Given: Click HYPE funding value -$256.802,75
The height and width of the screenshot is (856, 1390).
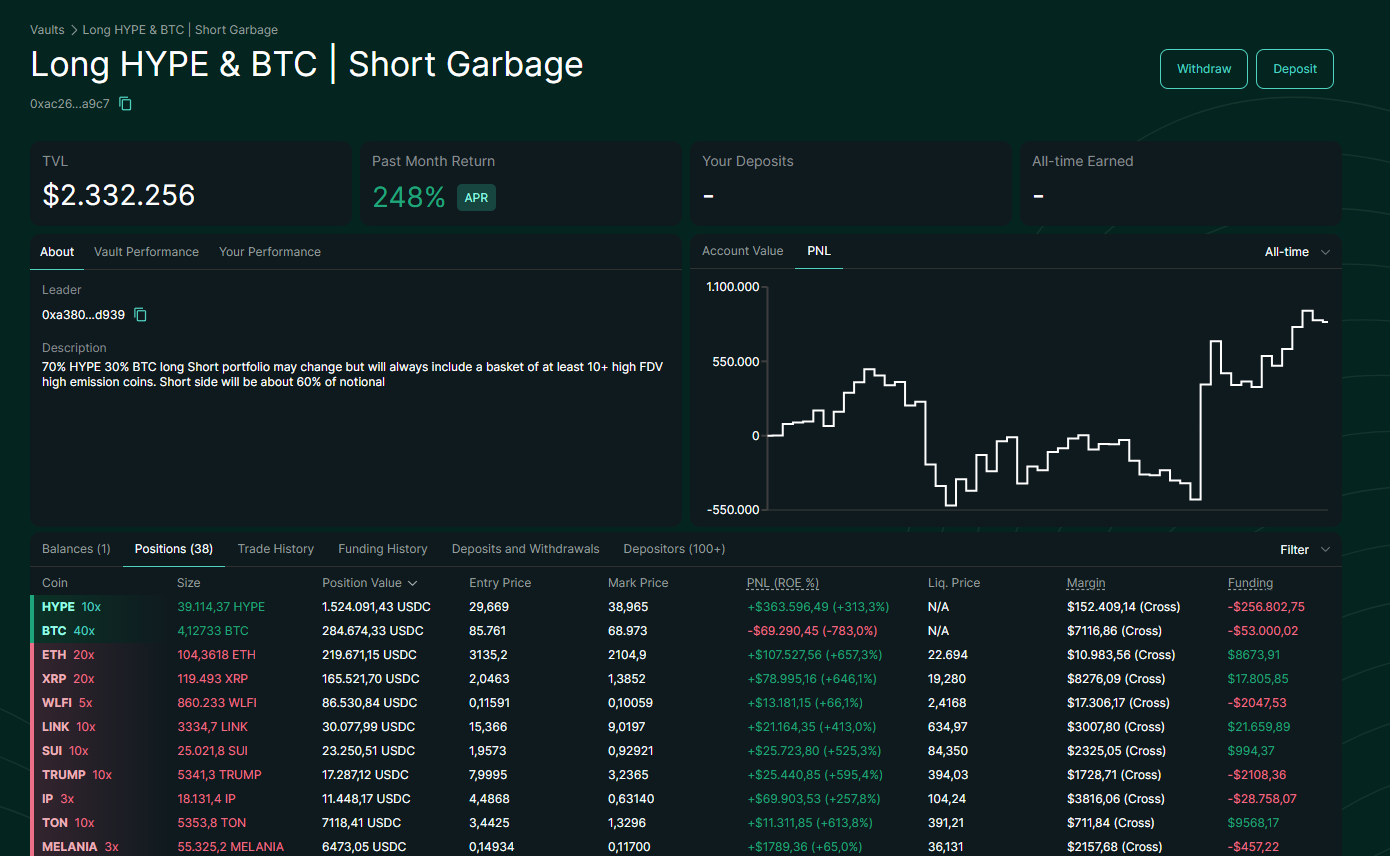Looking at the screenshot, I should click(1266, 607).
